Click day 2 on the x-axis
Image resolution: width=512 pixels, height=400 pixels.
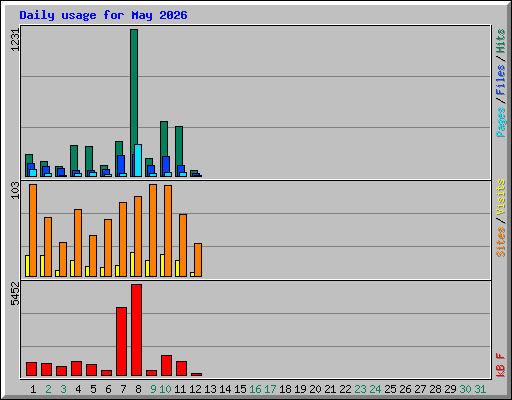tap(48, 389)
